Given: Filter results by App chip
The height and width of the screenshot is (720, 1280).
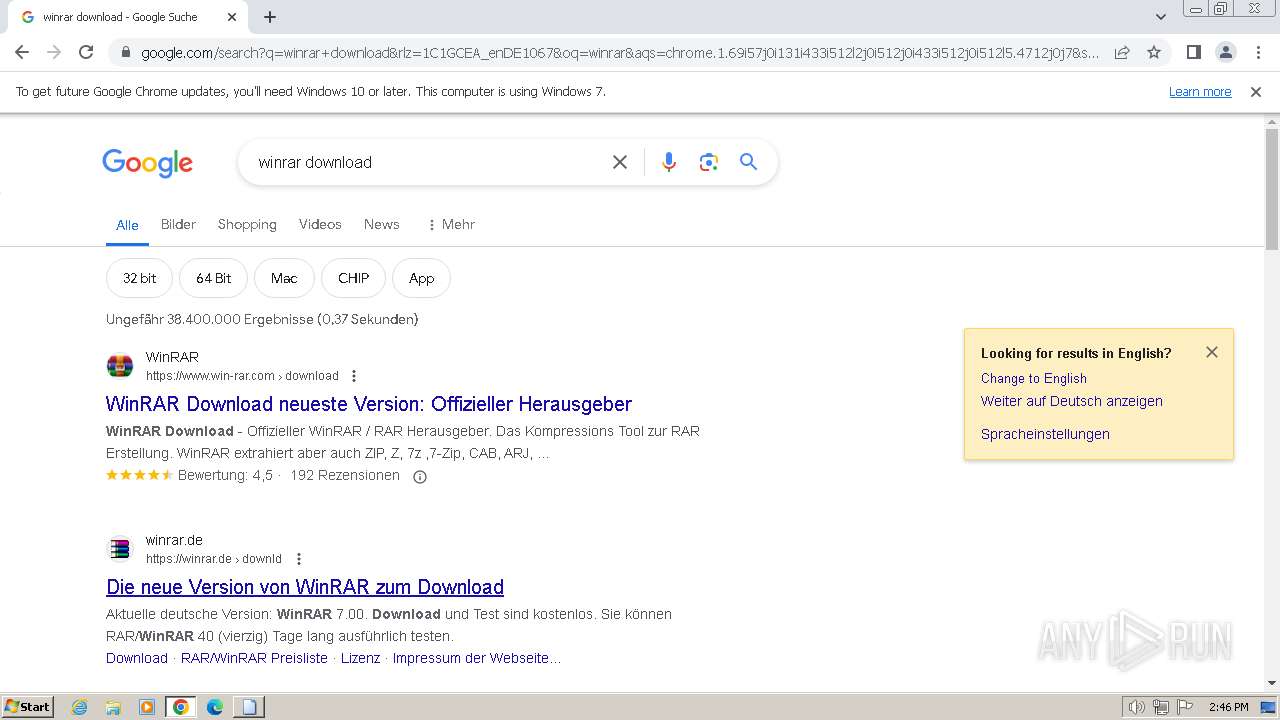Looking at the screenshot, I should click(x=421, y=278).
